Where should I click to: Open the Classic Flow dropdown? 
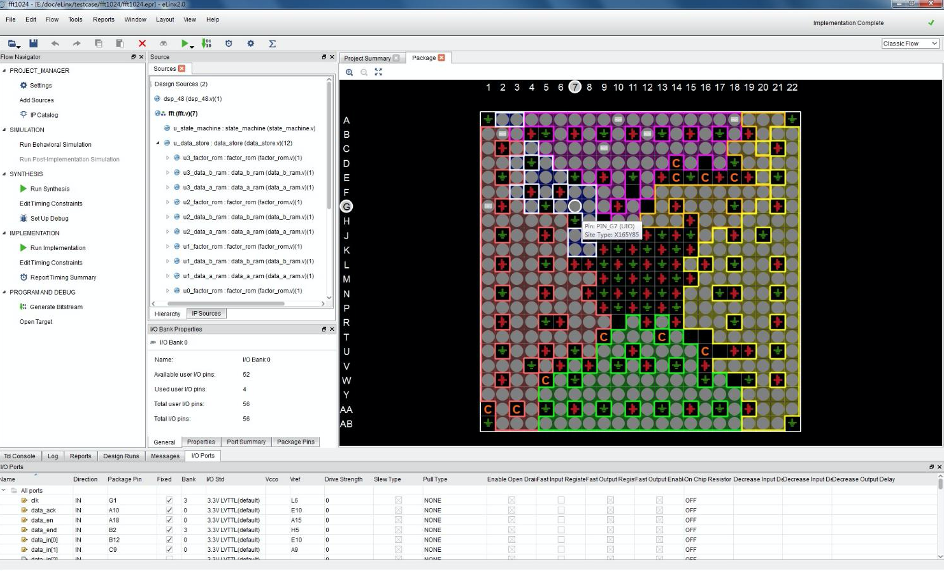coord(910,43)
